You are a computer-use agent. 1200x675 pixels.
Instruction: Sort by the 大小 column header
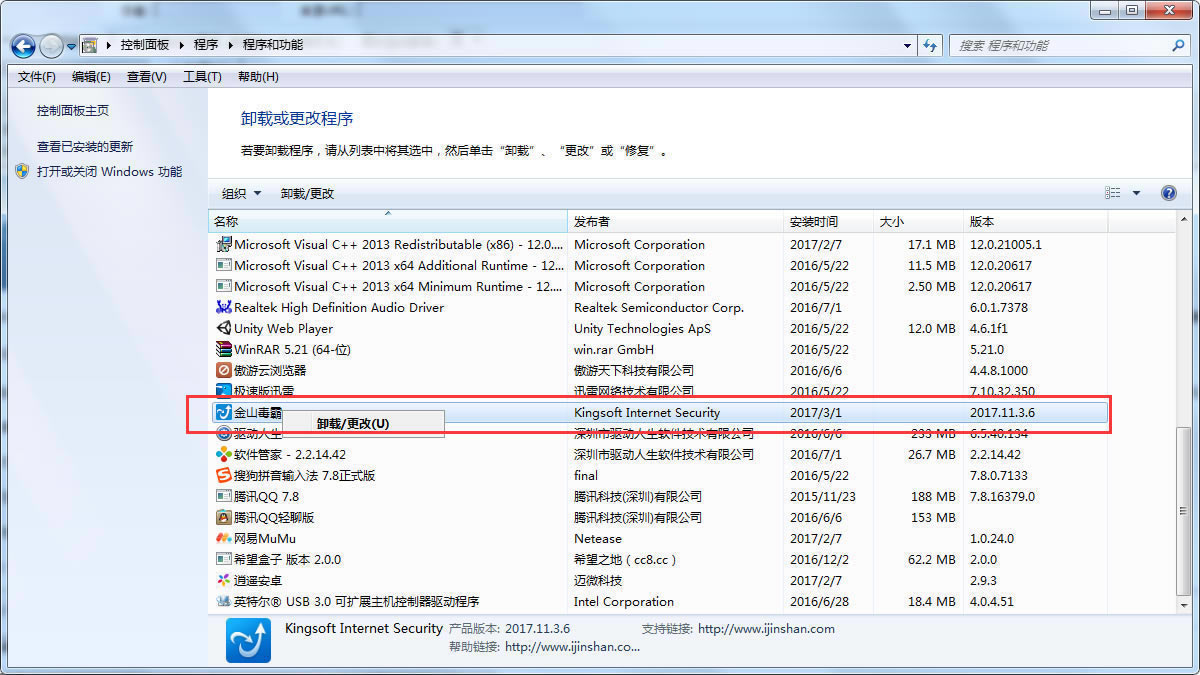click(x=919, y=221)
